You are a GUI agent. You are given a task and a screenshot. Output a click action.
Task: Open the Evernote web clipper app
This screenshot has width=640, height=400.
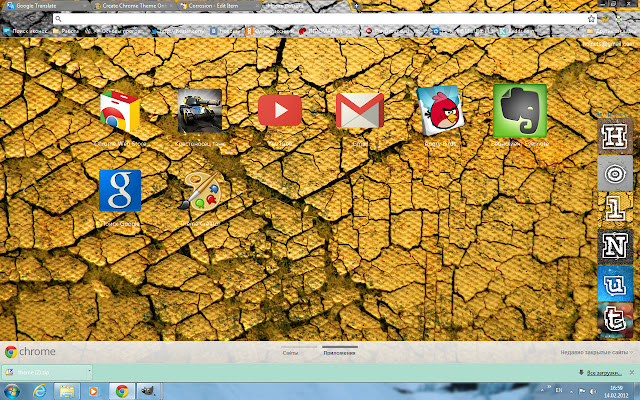coord(520,111)
